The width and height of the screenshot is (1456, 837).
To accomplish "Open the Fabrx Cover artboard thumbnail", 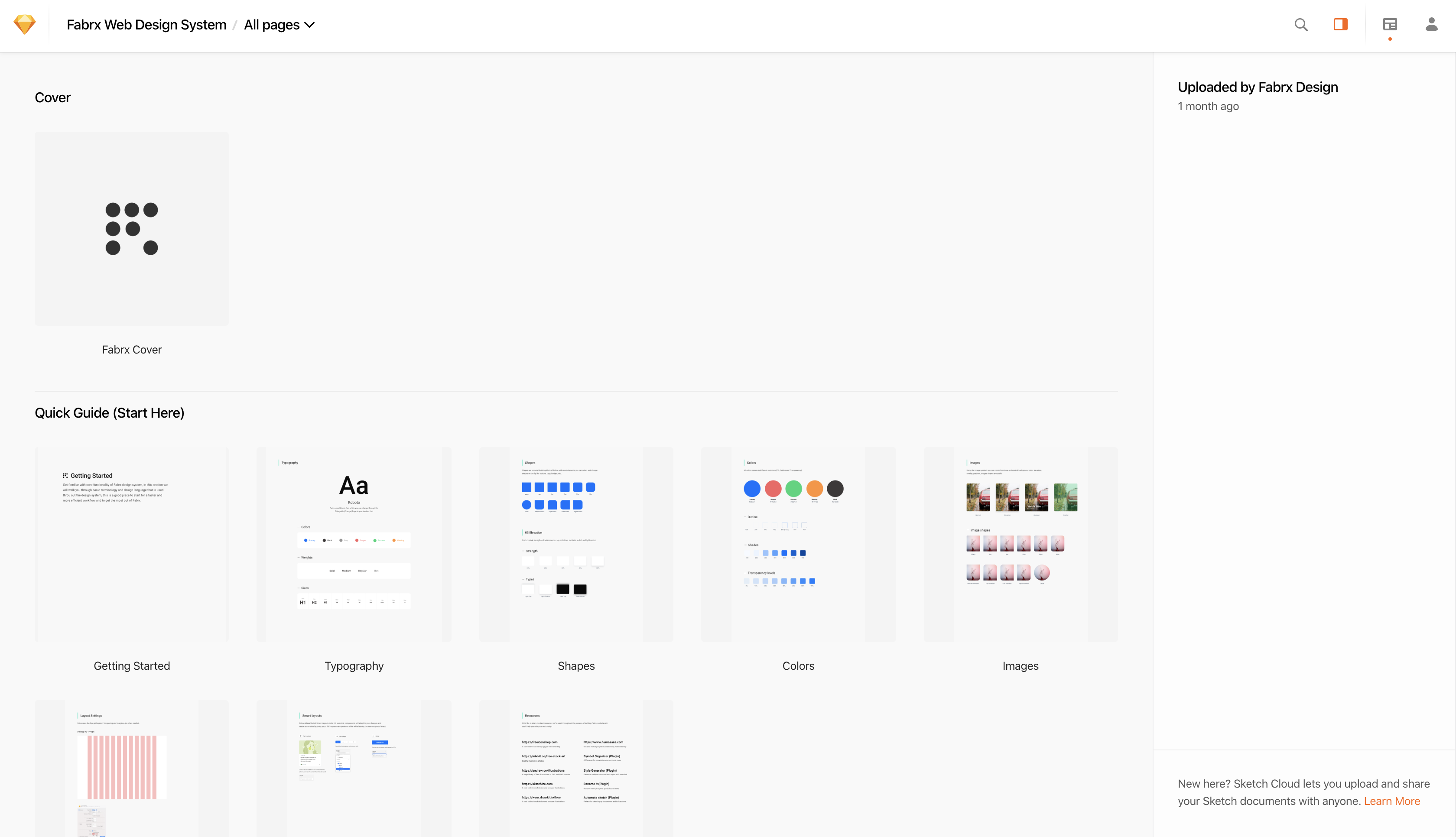I will (x=132, y=228).
